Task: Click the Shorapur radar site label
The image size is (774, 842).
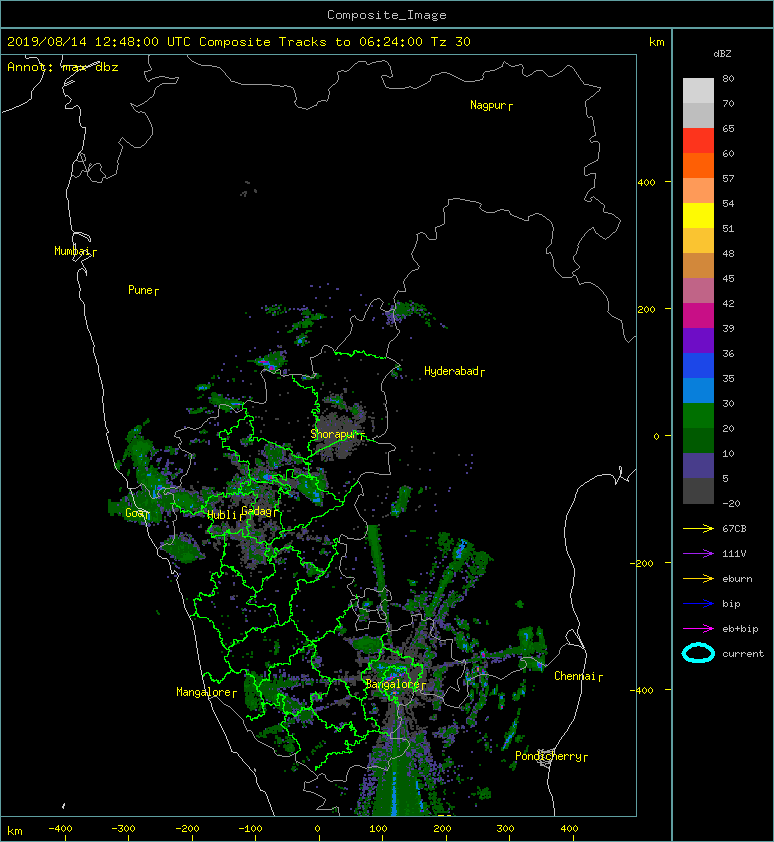Action: click(x=334, y=434)
